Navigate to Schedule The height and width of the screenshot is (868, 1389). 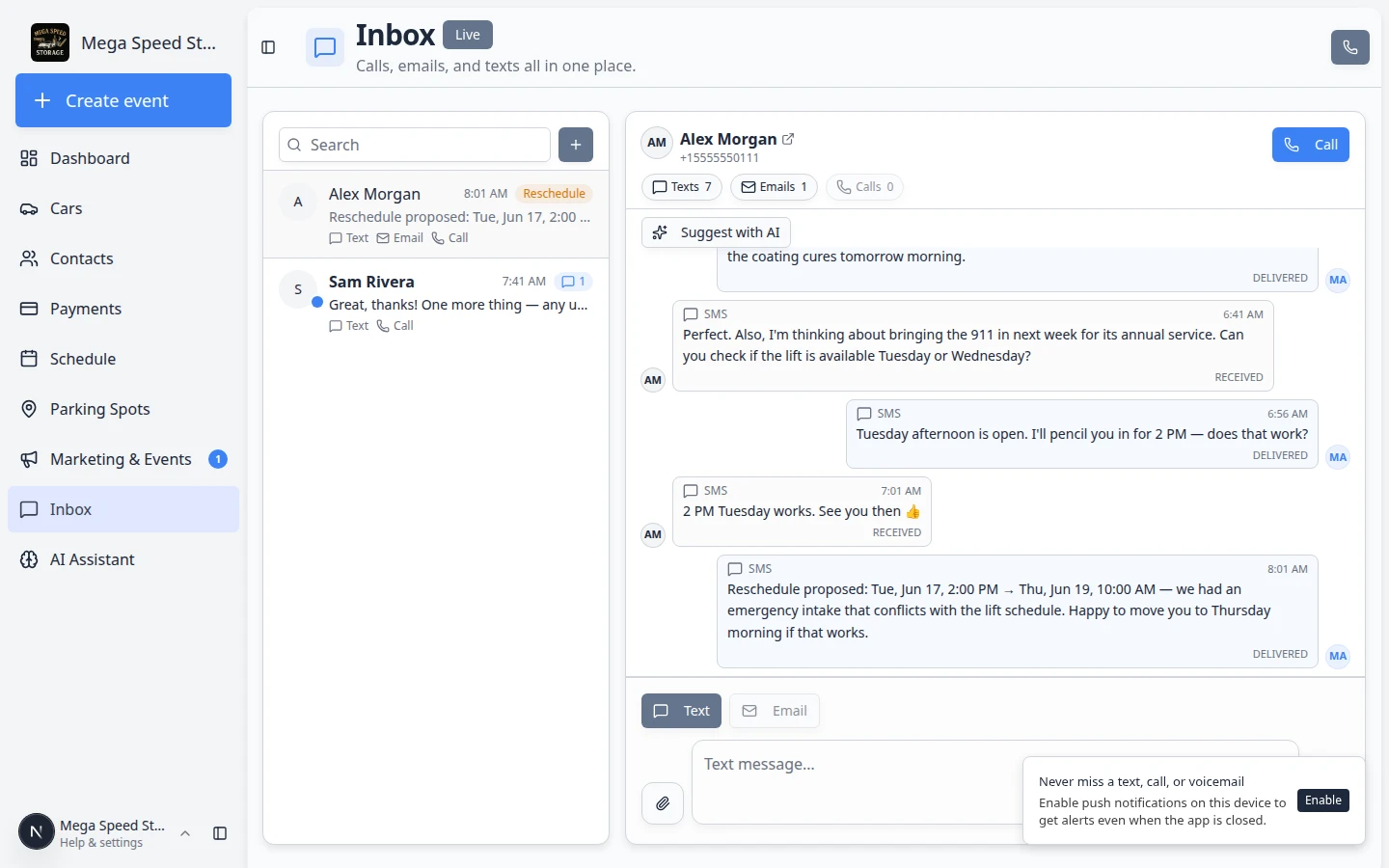point(123,359)
